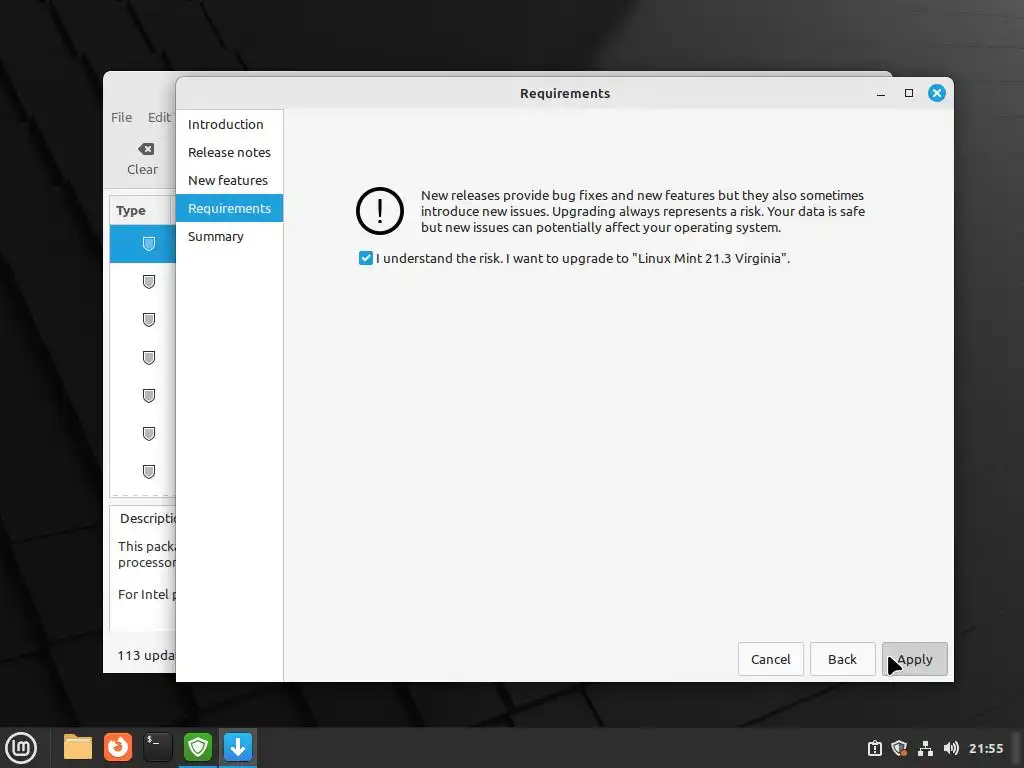
Task: Click the update shield tray icon
Action: click(x=899, y=748)
